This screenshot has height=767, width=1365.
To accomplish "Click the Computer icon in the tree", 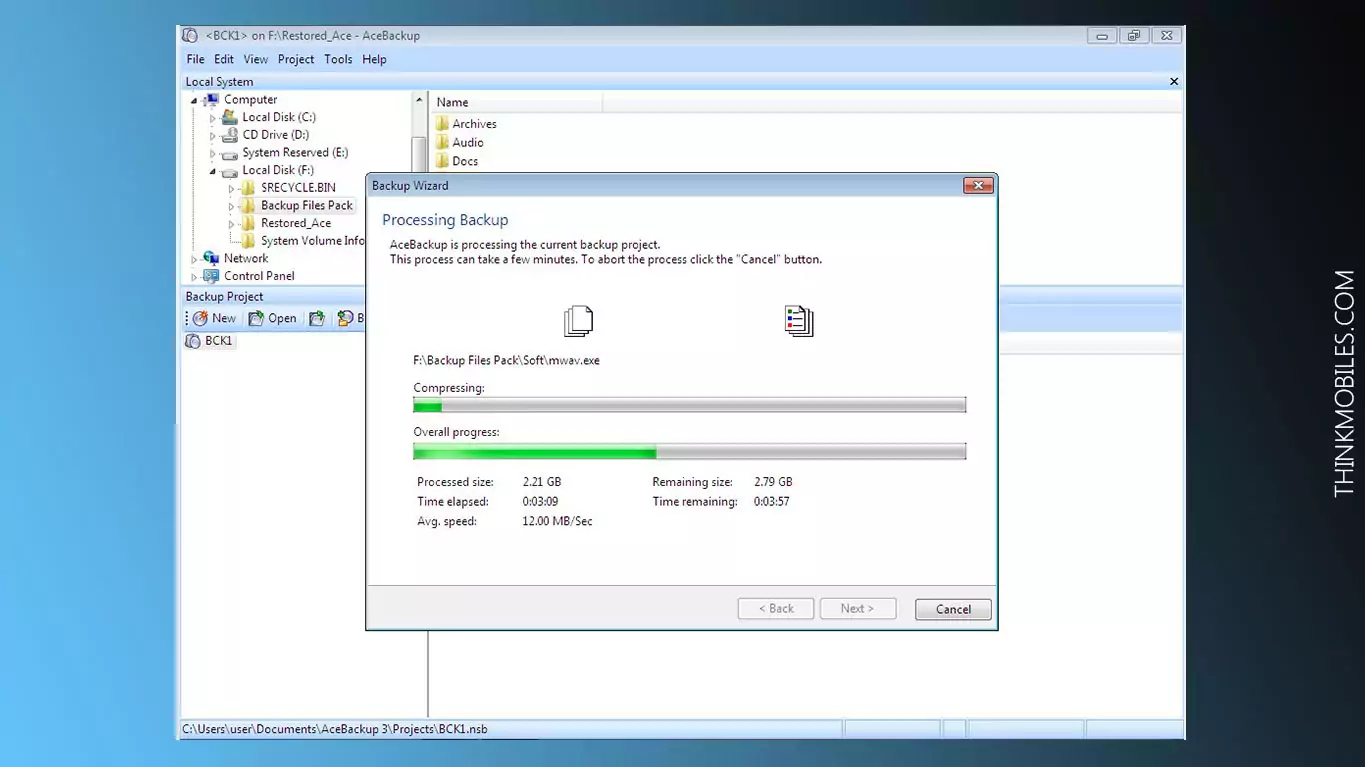I will coord(211,99).
